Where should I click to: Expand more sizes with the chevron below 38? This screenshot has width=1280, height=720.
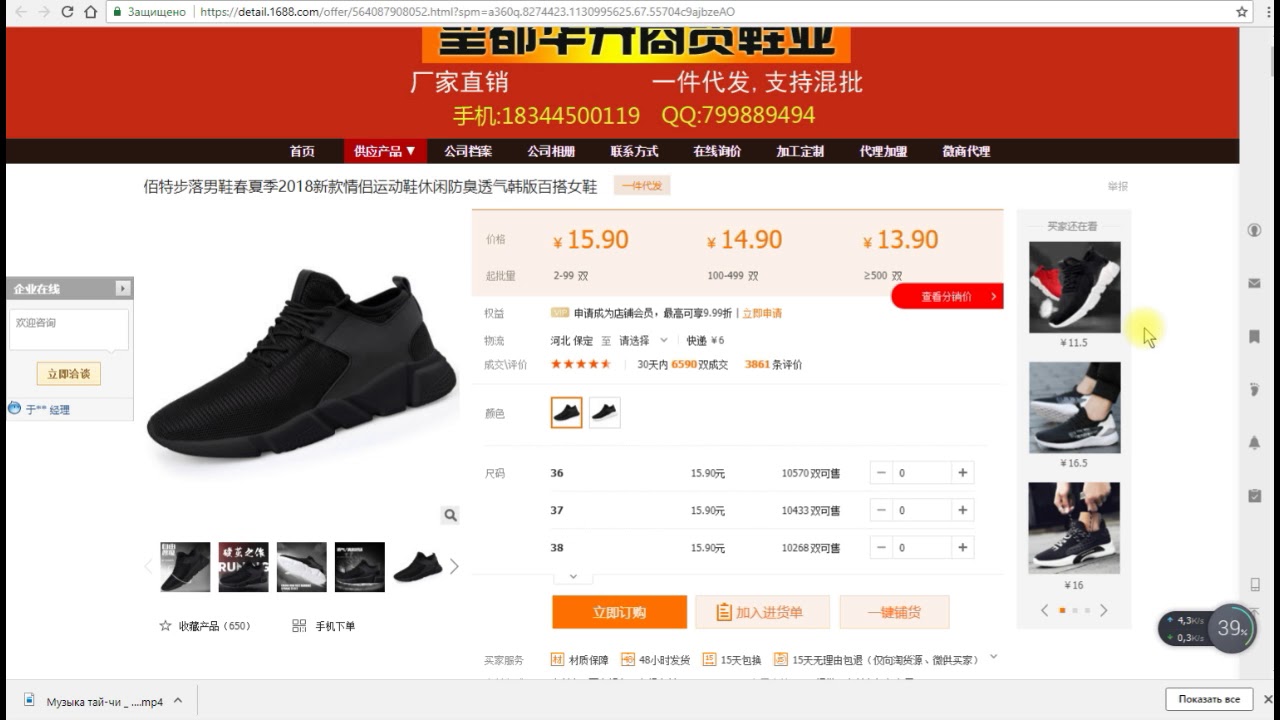pos(573,577)
